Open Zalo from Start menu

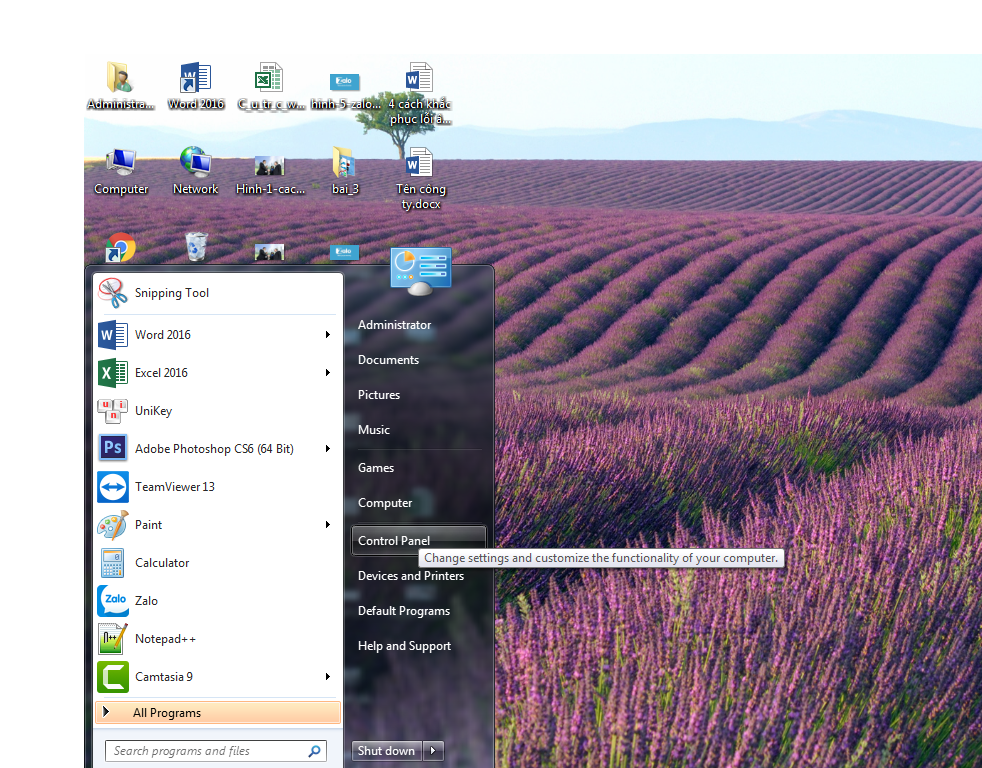click(x=217, y=601)
